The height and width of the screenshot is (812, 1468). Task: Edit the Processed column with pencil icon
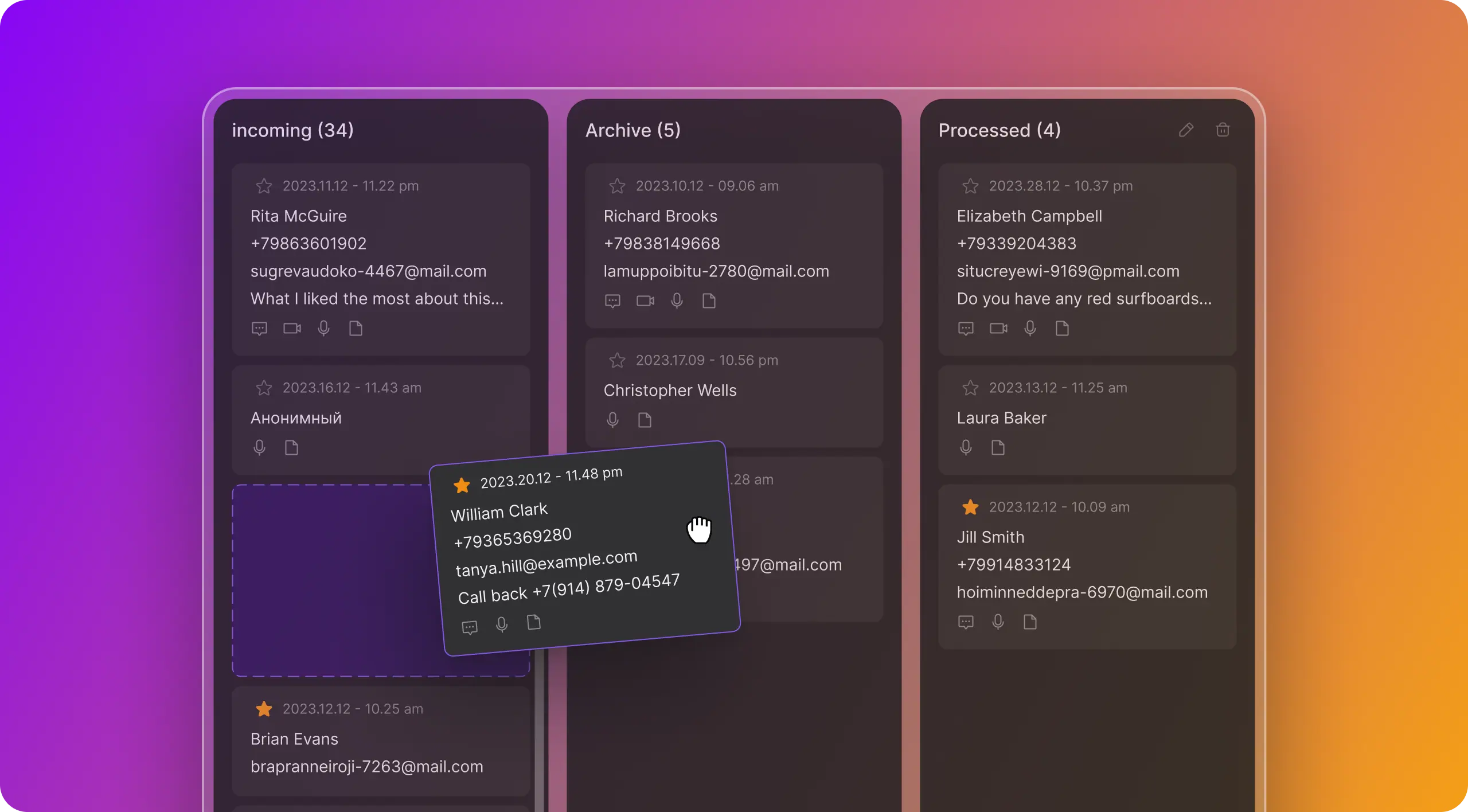click(1186, 130)
